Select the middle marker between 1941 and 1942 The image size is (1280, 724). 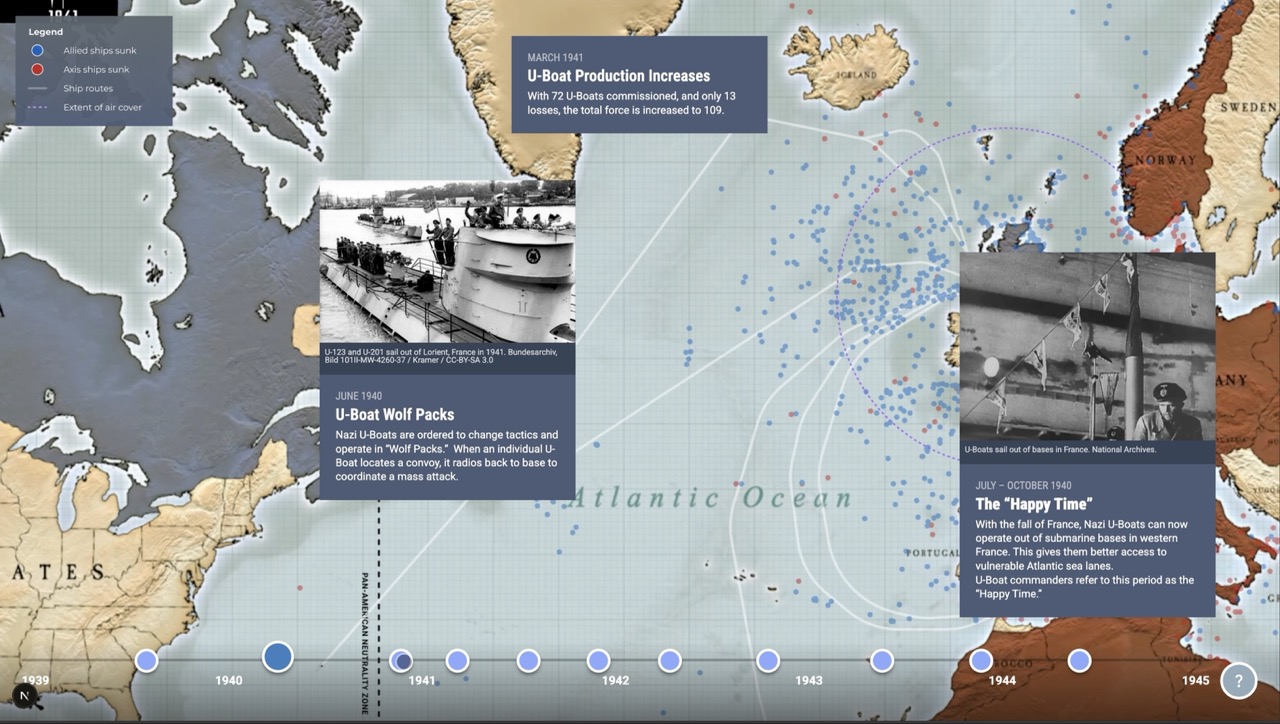point(528,660)
